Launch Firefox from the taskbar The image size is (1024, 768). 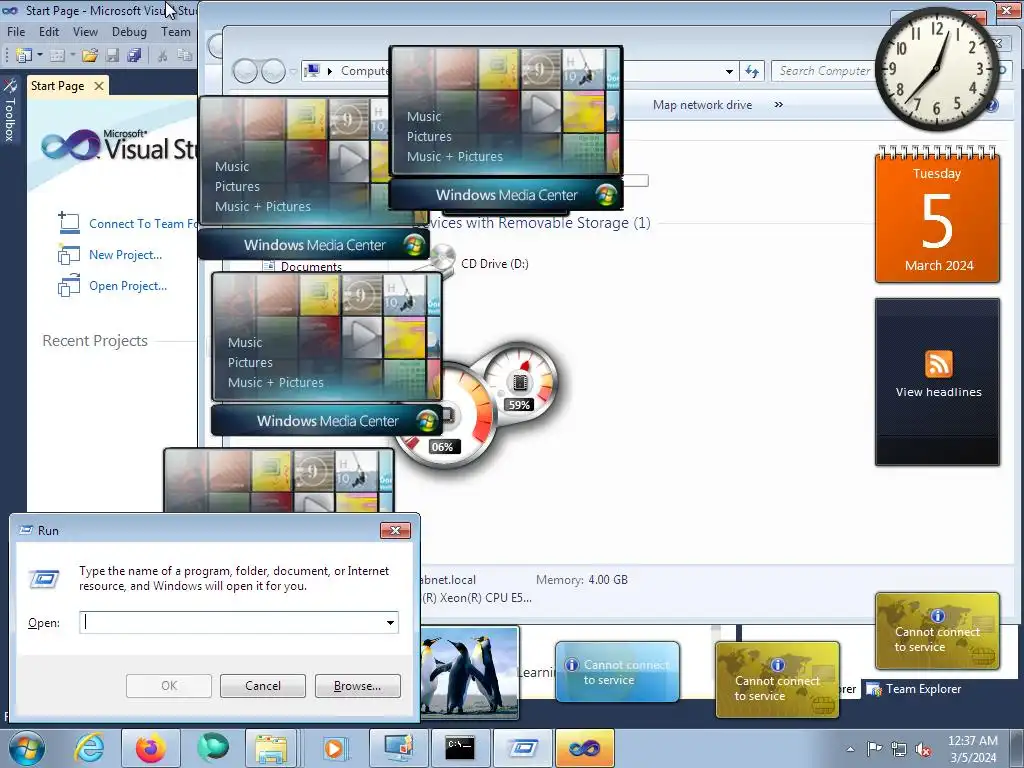(151, 748)
